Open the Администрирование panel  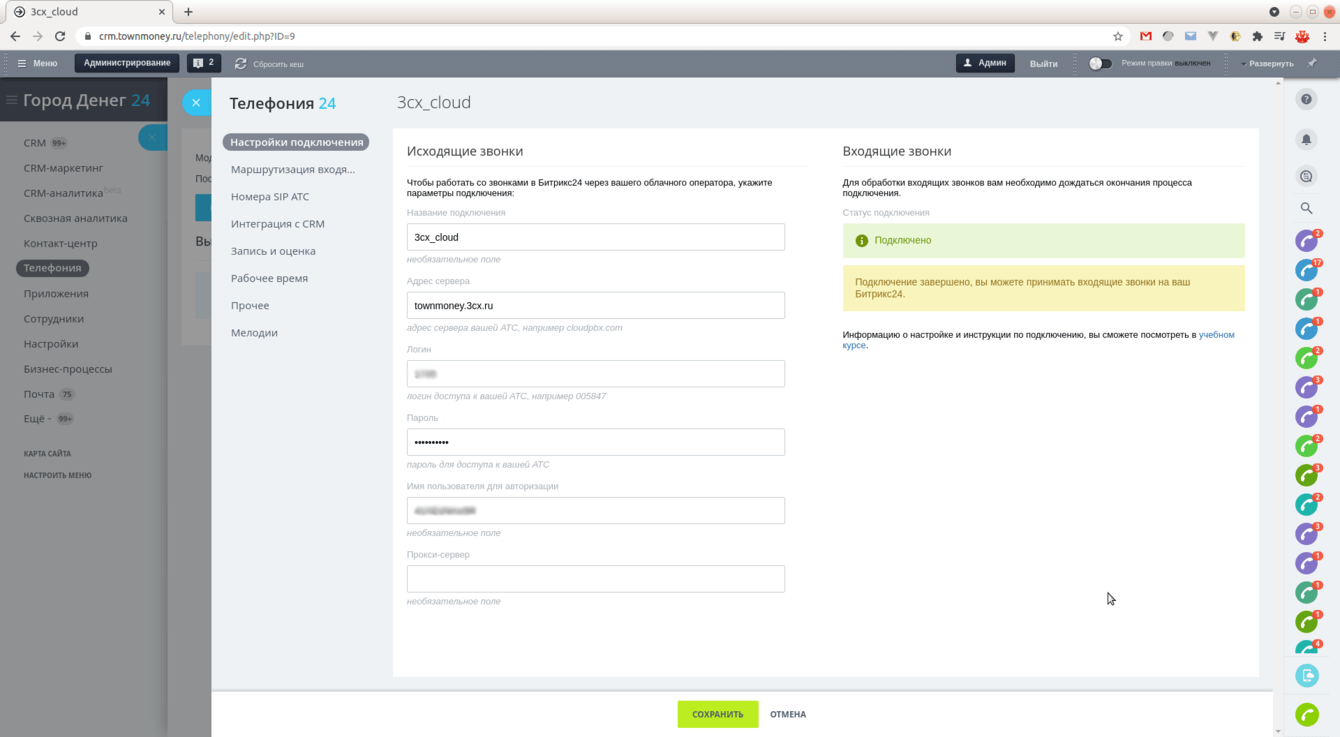click(127, 63)
